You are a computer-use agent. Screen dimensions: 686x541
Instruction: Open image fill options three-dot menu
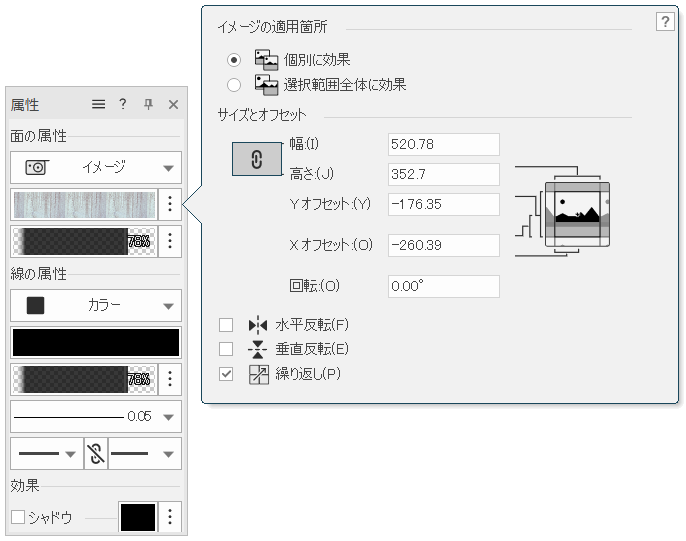coord(170,204)
